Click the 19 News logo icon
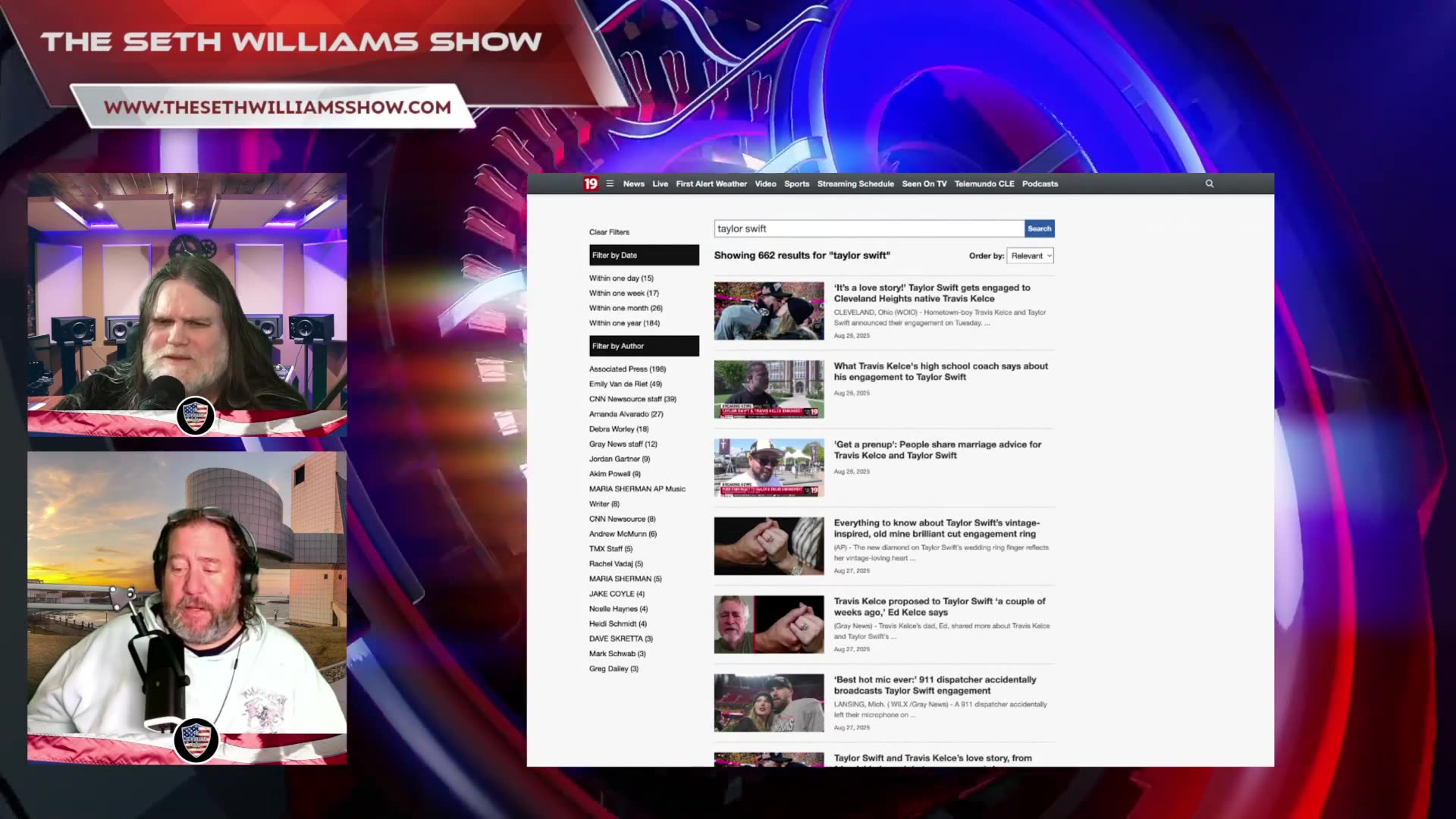 [591, 184]
